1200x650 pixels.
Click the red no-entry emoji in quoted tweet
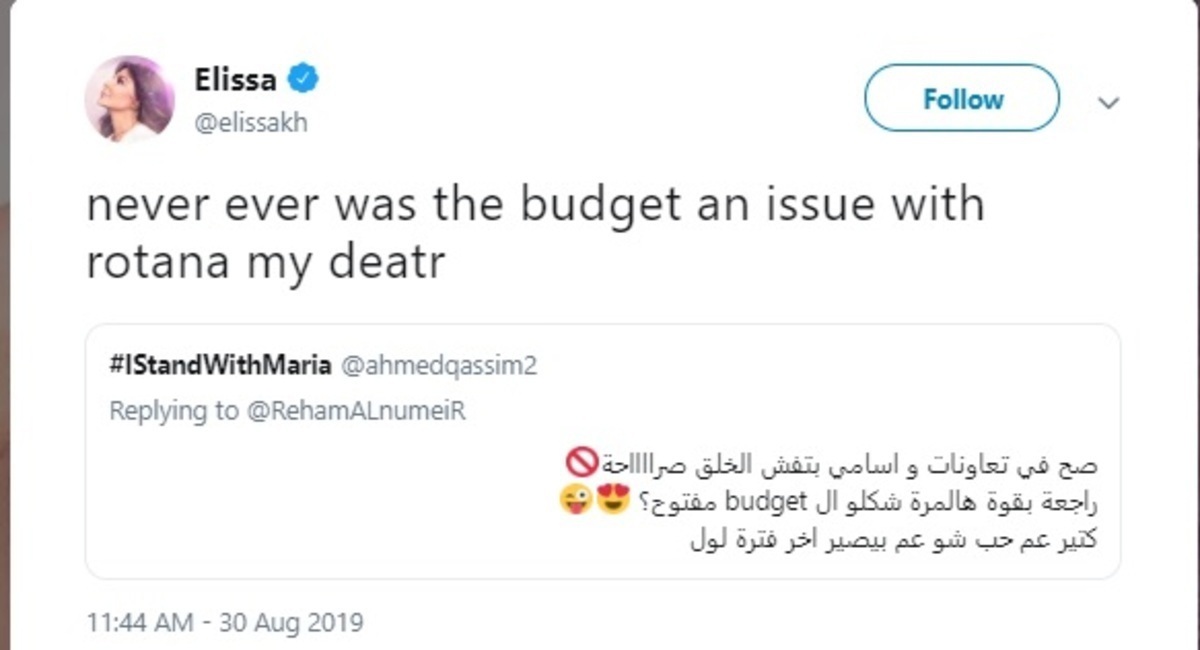(581, 463)
